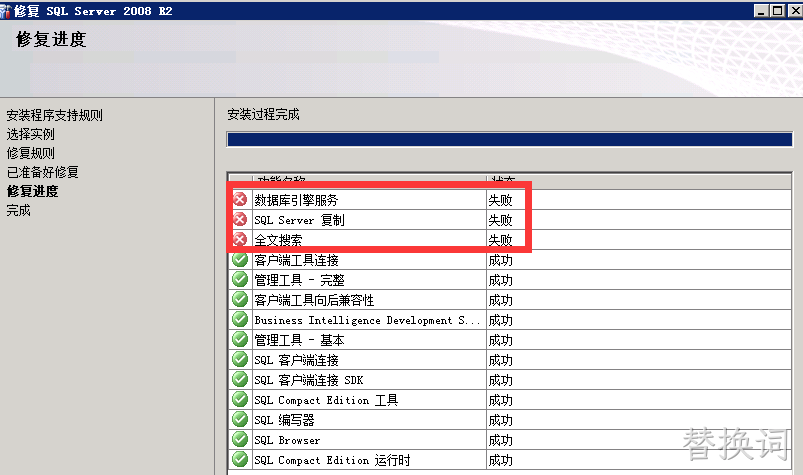803x475 pixels.
Task: Select the 已准备好修复 step
Action: pos(43,172)
